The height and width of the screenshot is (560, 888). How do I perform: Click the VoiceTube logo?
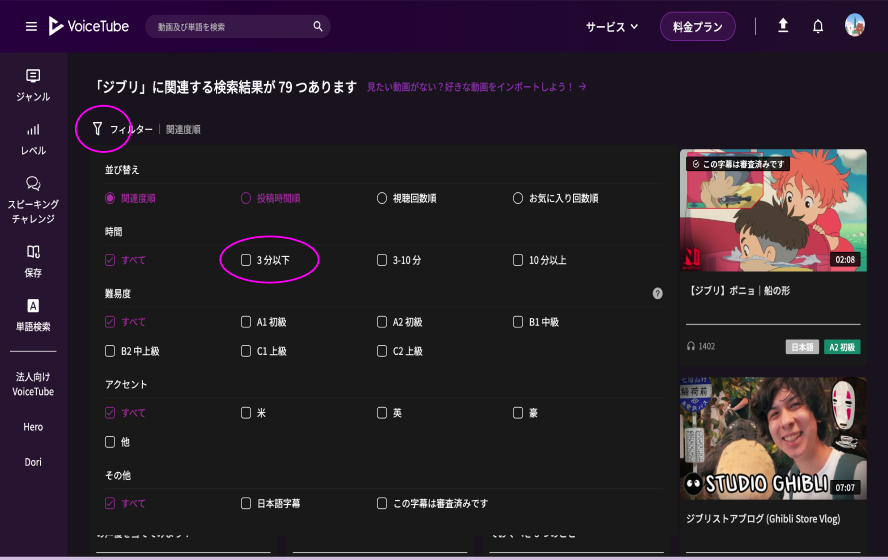(x=89, y=26)
